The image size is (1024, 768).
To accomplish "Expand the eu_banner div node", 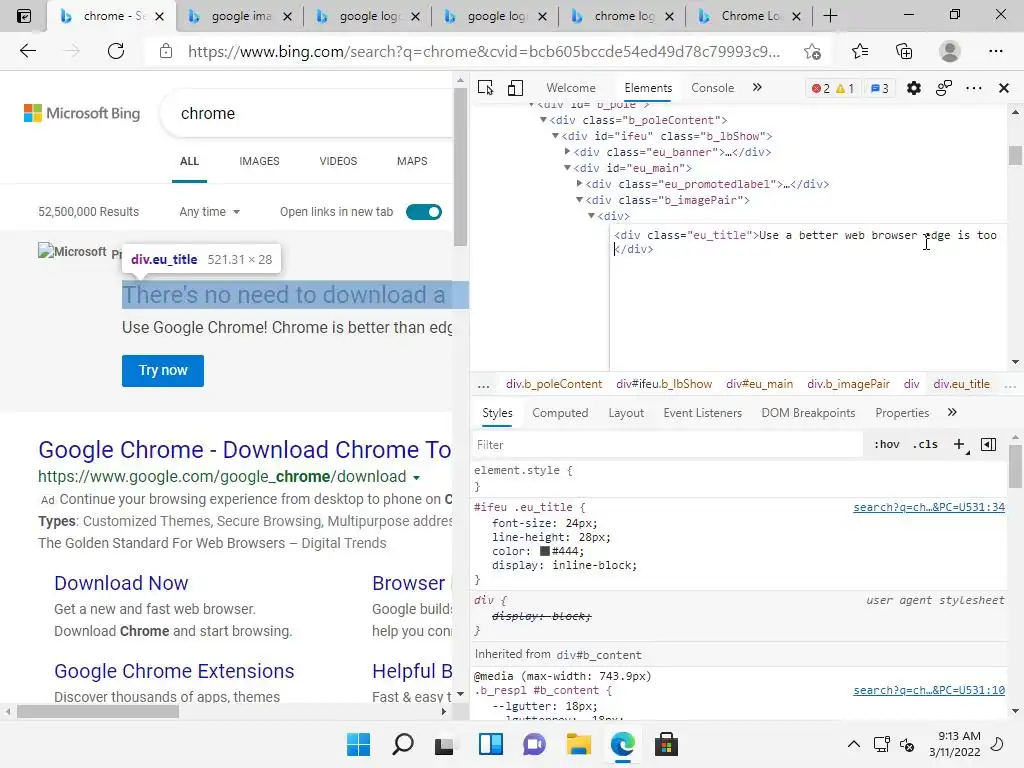I will click(x=567, y=152).
